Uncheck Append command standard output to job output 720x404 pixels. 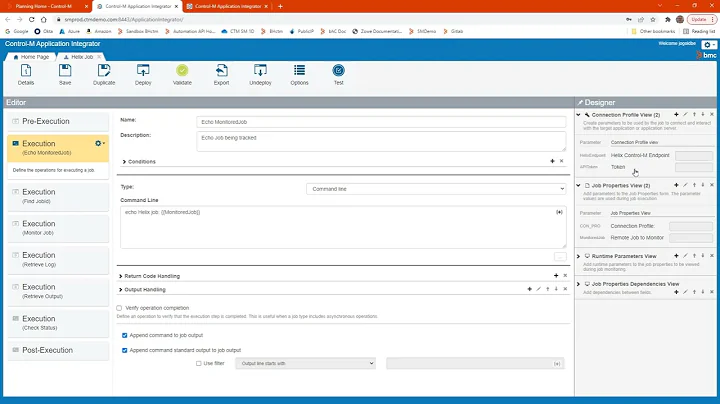pyautogui.click(x=124, y=350)
